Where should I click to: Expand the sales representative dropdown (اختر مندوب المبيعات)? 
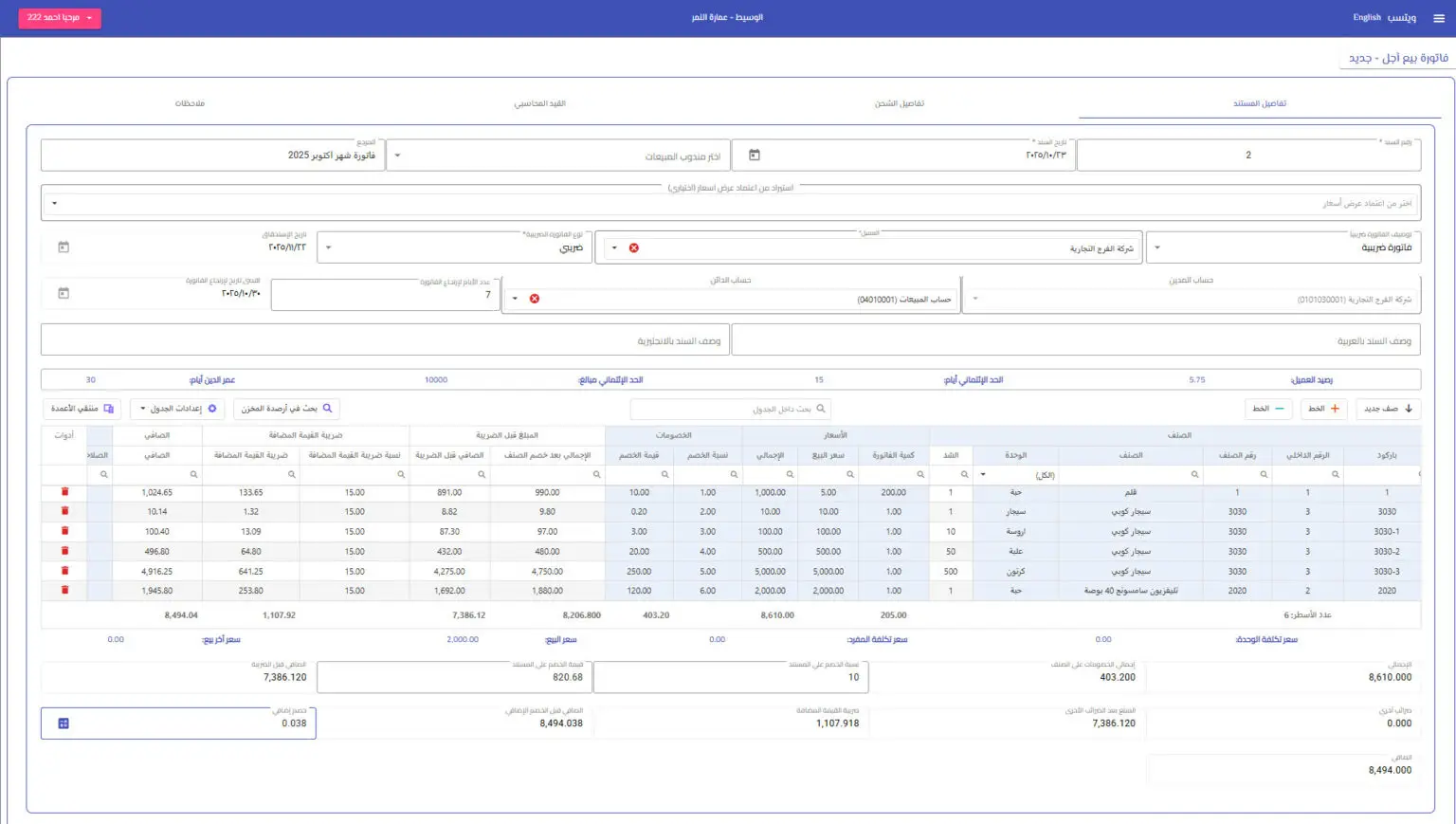(397, 156)
